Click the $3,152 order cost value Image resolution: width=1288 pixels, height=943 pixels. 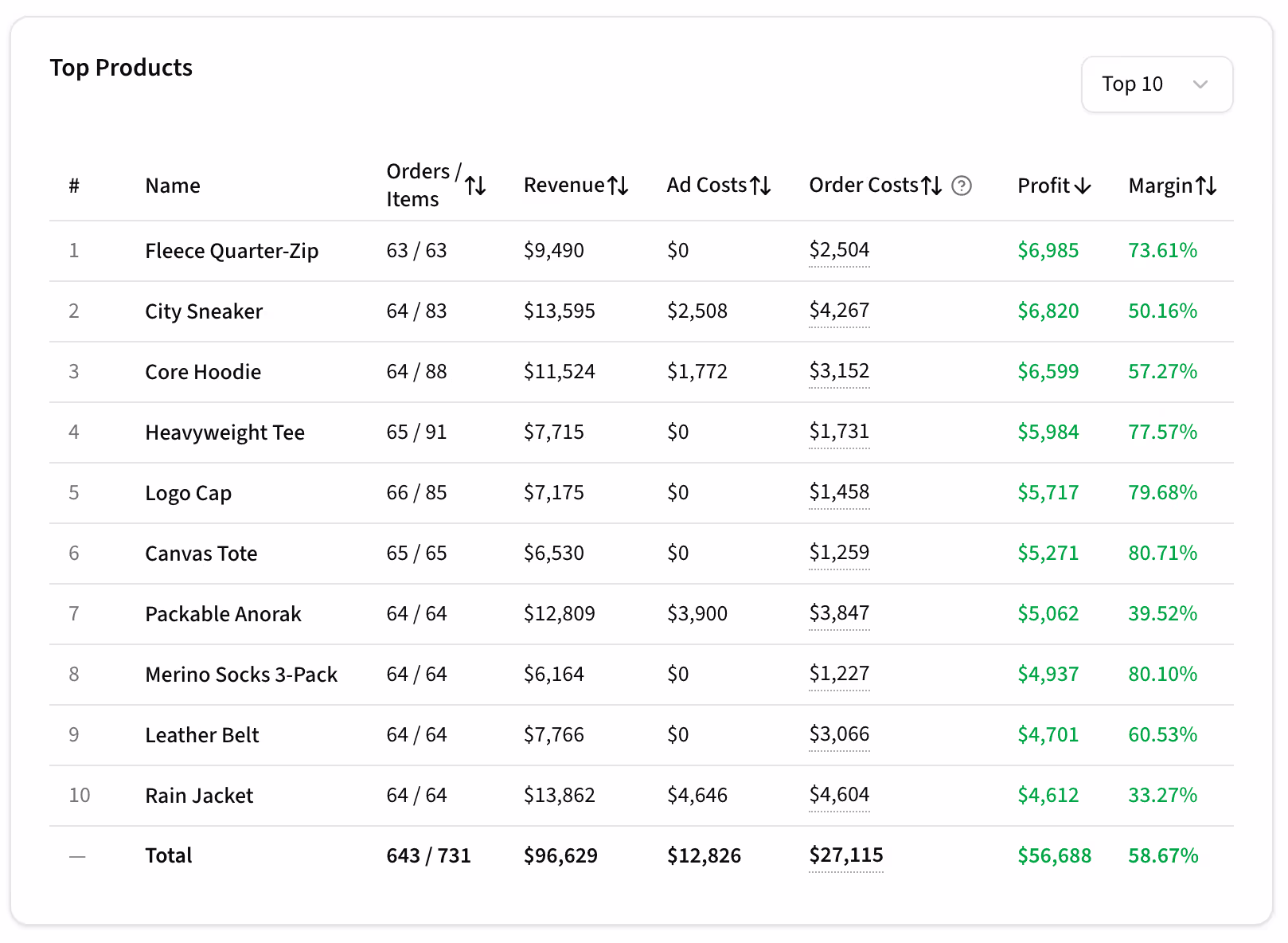click(839, 371)
